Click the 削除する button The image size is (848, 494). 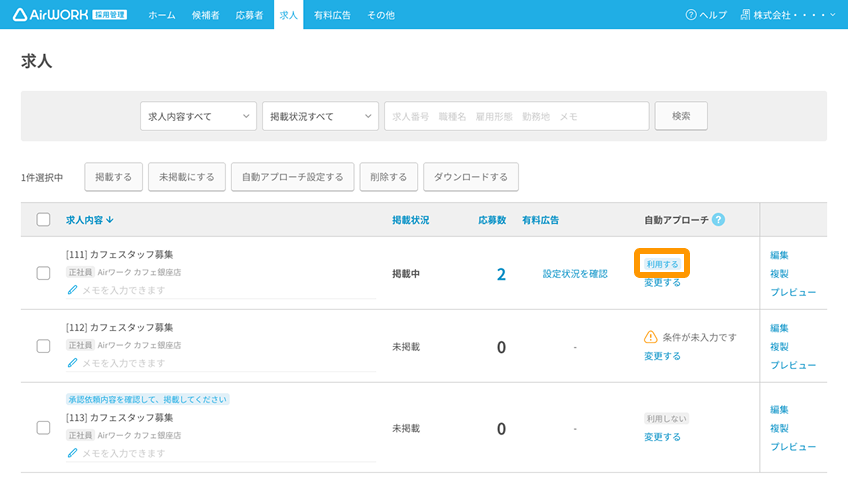coord(389,177)
